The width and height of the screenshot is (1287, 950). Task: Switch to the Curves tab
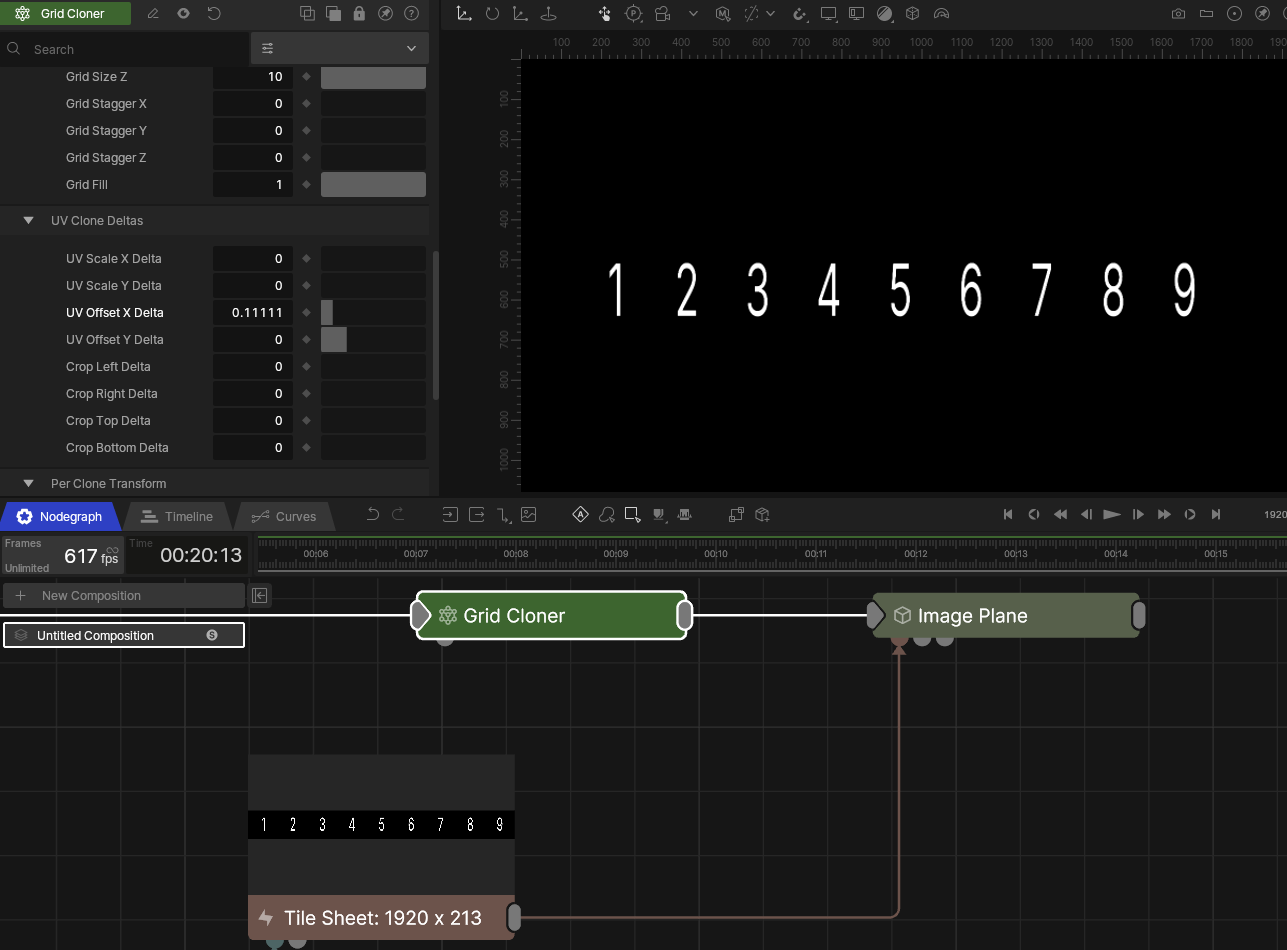[x=285, y=517]
